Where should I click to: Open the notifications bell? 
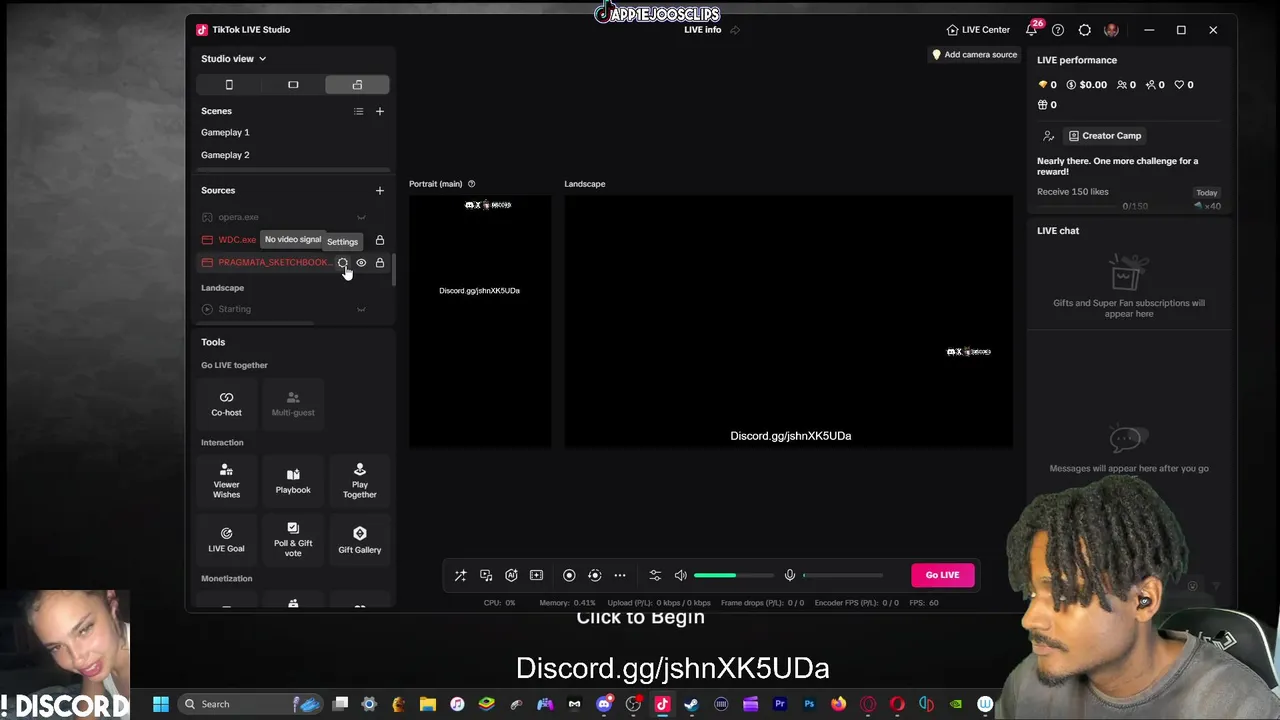point(1031,30)
